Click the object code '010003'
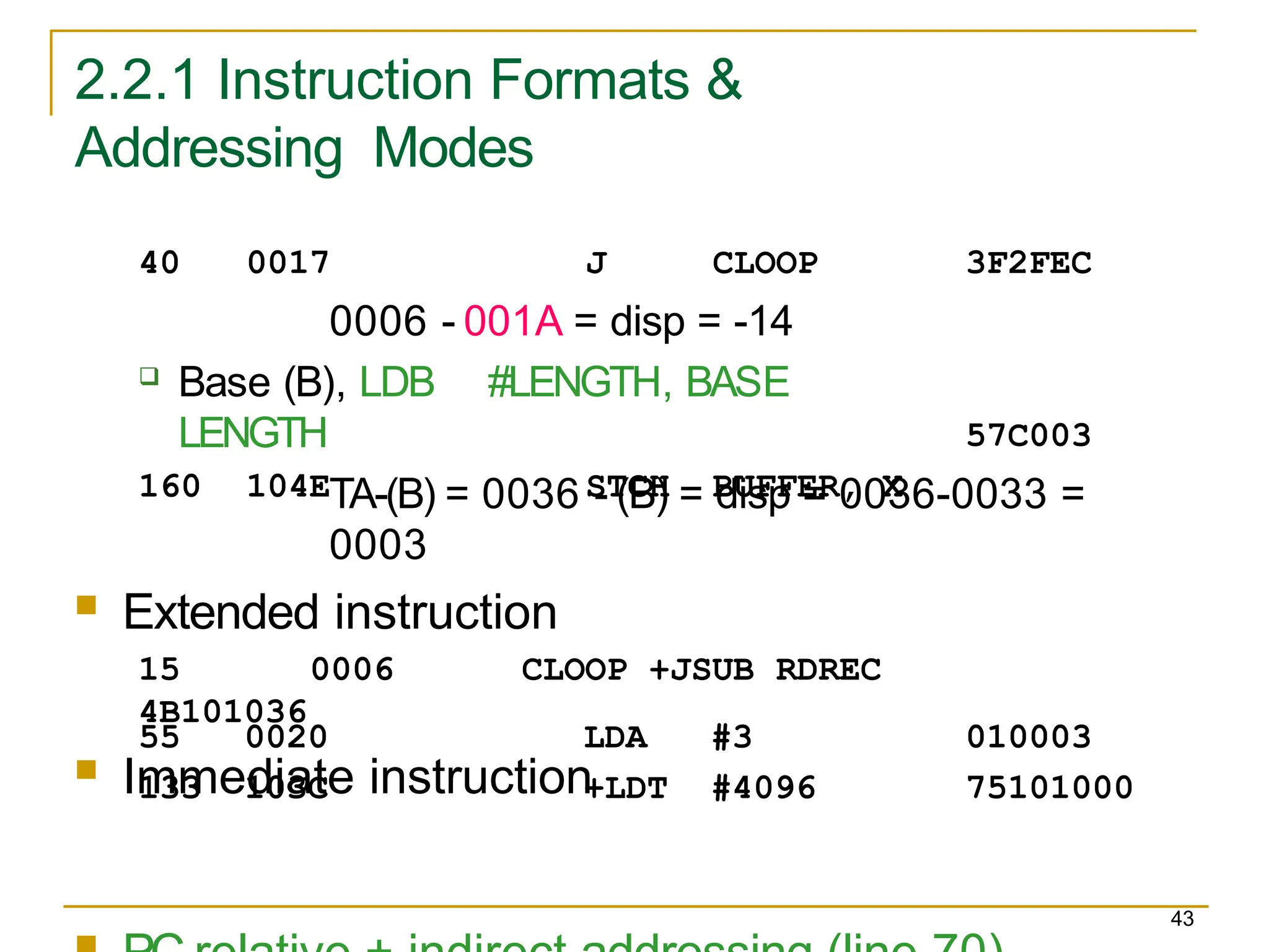The image size is (1269, 952). (x=1029, y=737)
